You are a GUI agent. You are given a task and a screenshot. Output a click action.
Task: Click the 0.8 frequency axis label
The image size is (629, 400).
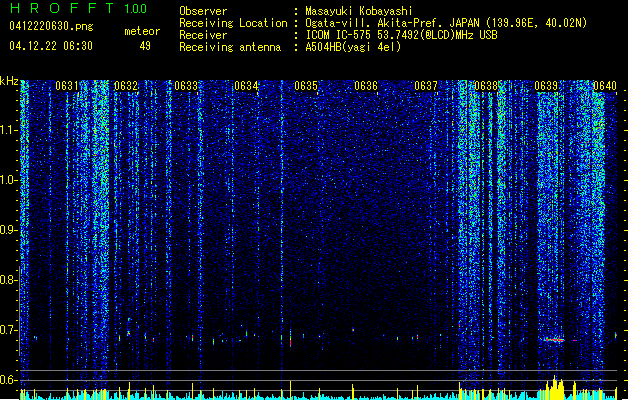point(9,280)
